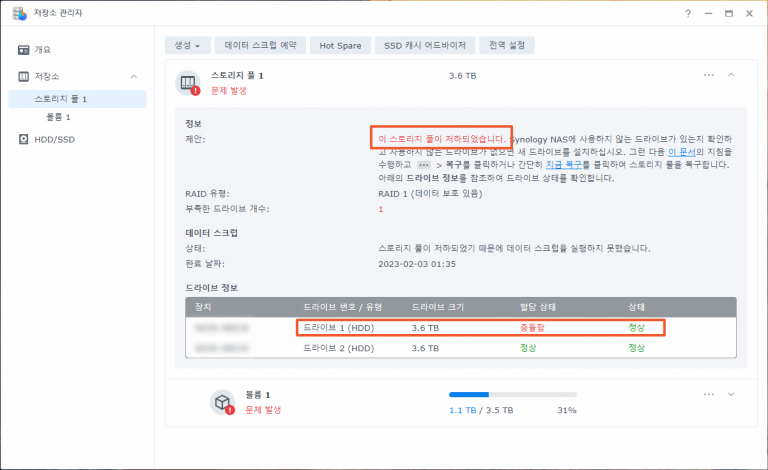The height and width of the screenshot is (470, 768).
Task: Open the storage pool 1 three-dot menu
Action: pos(709,75)
